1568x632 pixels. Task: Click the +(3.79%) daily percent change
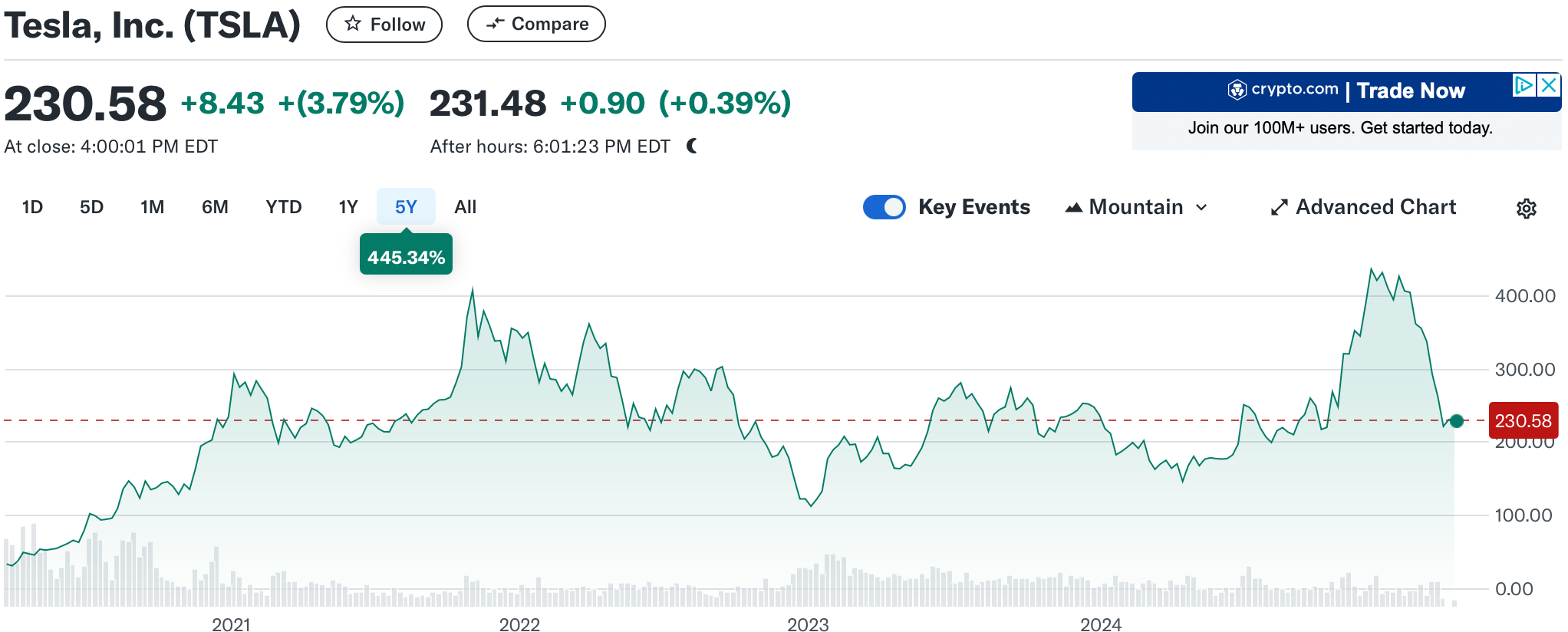click(341, 104)
